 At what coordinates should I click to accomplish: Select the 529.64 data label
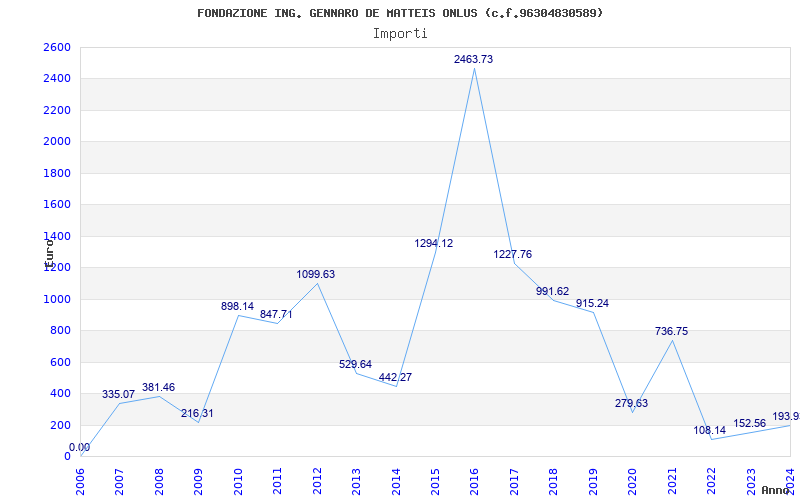[356, 364]
